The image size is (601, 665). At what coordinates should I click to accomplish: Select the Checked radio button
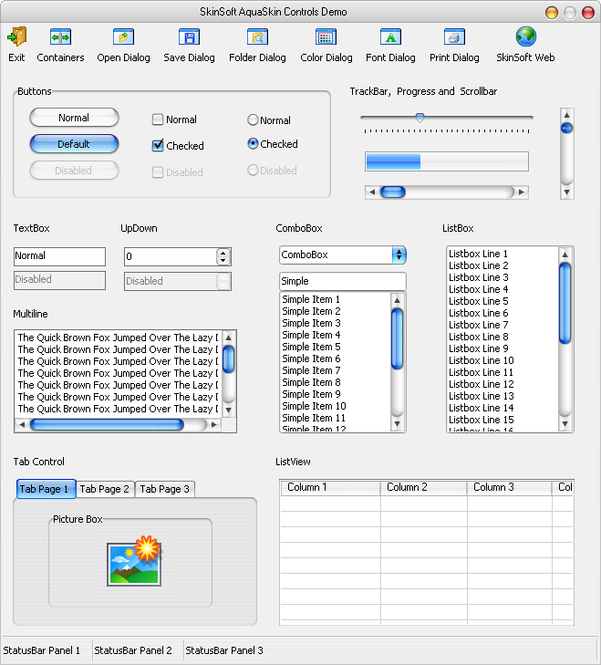[x=253, y=144]
